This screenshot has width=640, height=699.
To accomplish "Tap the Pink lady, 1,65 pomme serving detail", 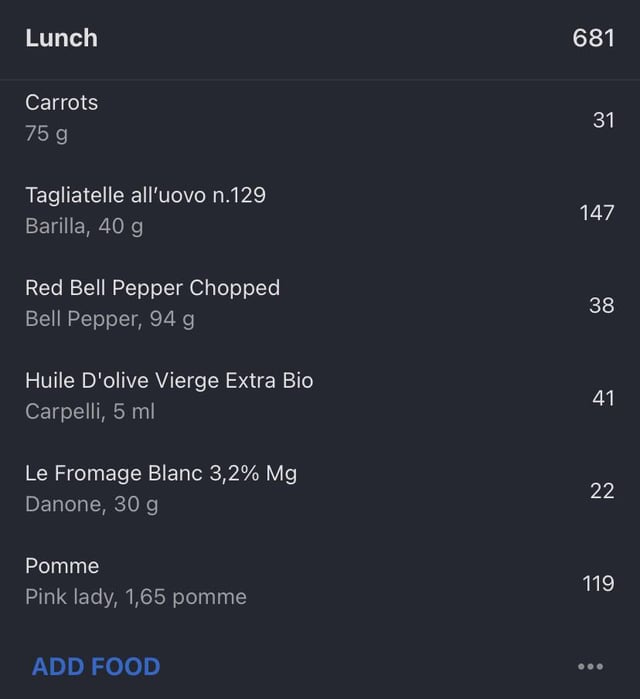I will click(x=136, y=597).
